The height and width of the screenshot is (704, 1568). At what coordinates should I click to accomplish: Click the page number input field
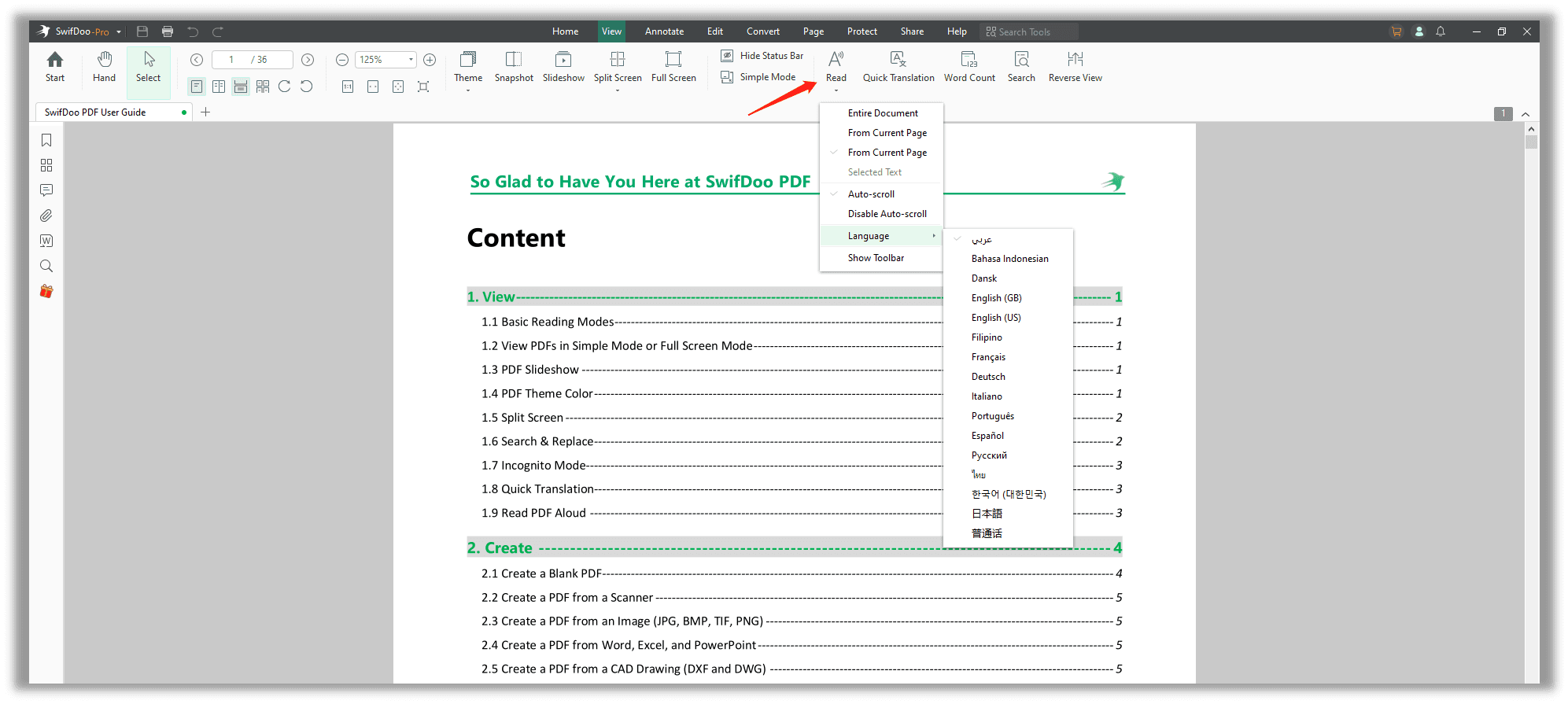[252, 60]
